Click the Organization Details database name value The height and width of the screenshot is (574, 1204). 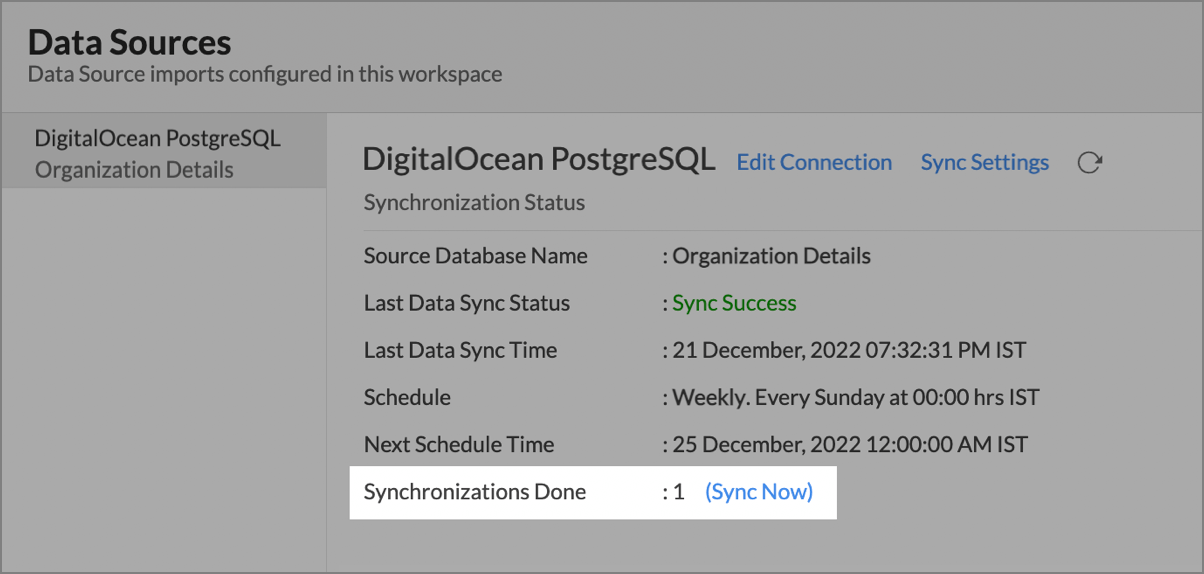click(x=771, y=256)
